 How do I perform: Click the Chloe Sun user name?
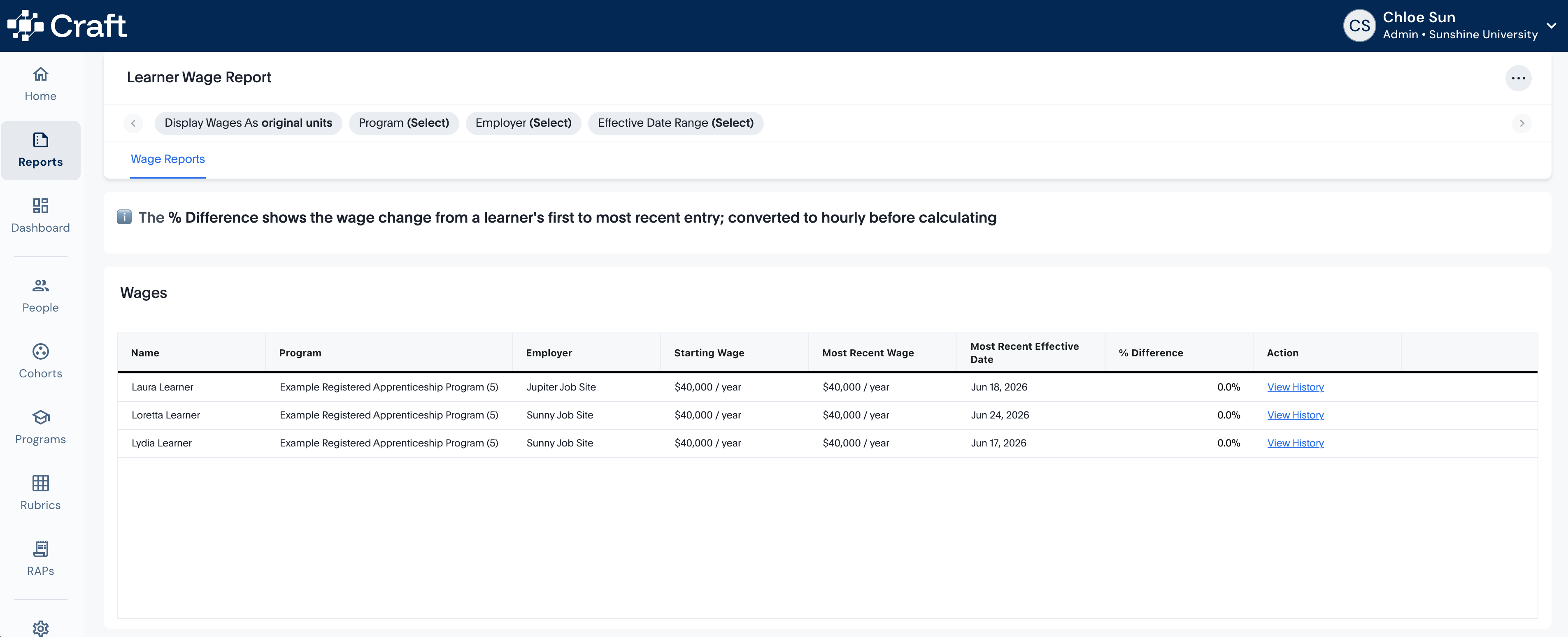click(x=1418, y=17)
